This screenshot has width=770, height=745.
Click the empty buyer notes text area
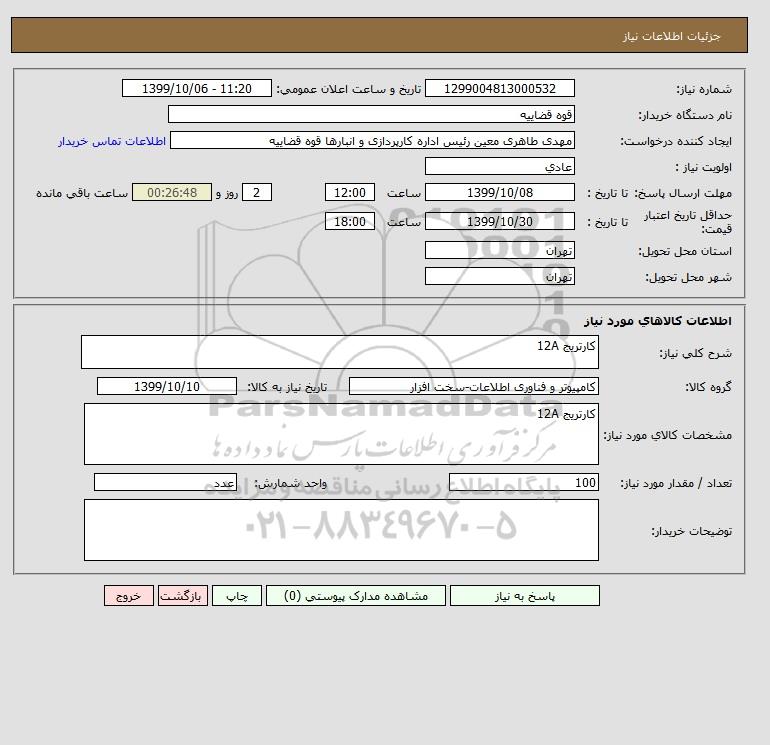click(341, 530)
